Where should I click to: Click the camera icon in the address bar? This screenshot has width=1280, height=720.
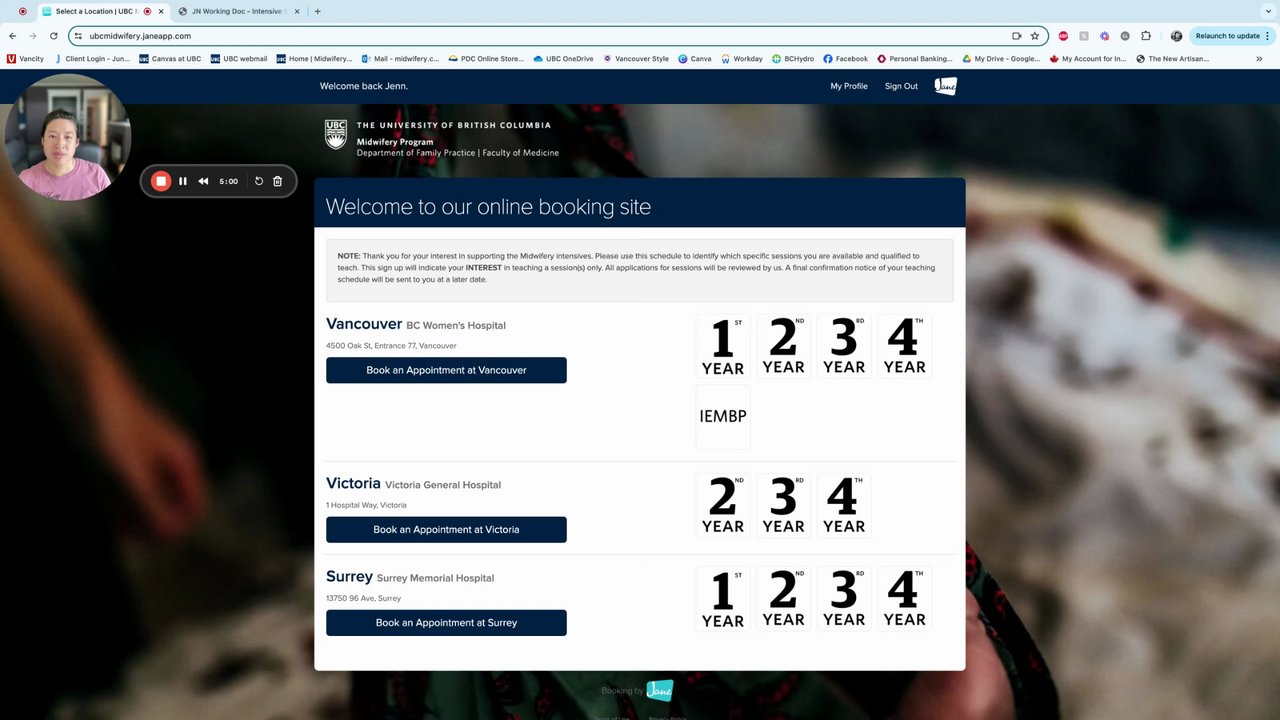(1016, 36)
